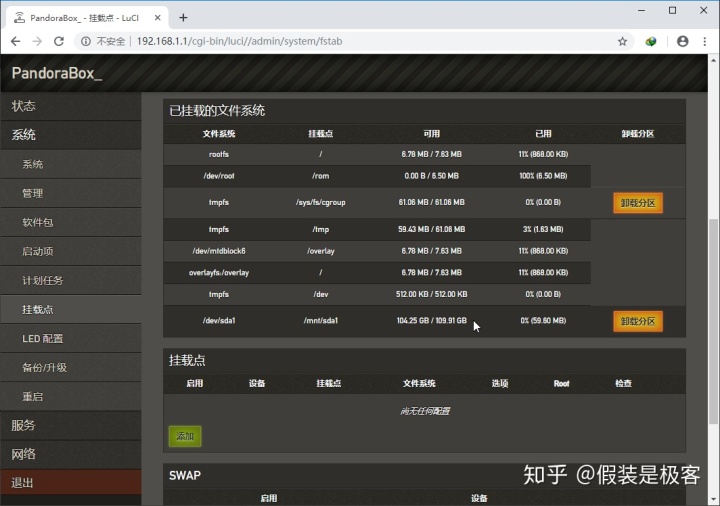Viewport: 720px width, 506px height.
Task: Click the /overlay mount point cell
Action: (x=321, y=251)
